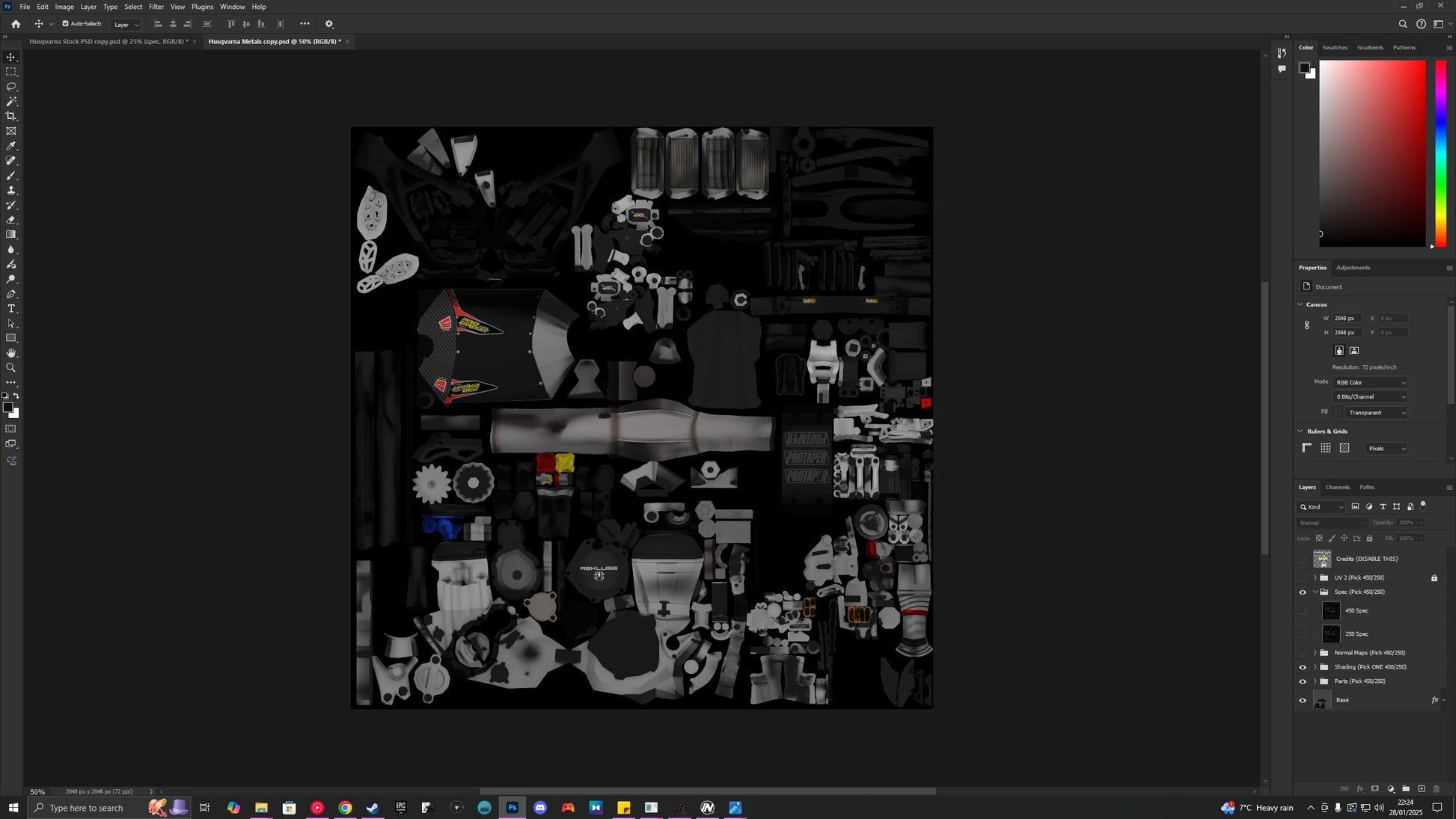Switch to Husqvarna Stock PSD document tab
Viewport: 1456px width, 819px height.
pyautogui.click(x=108, y=42)
